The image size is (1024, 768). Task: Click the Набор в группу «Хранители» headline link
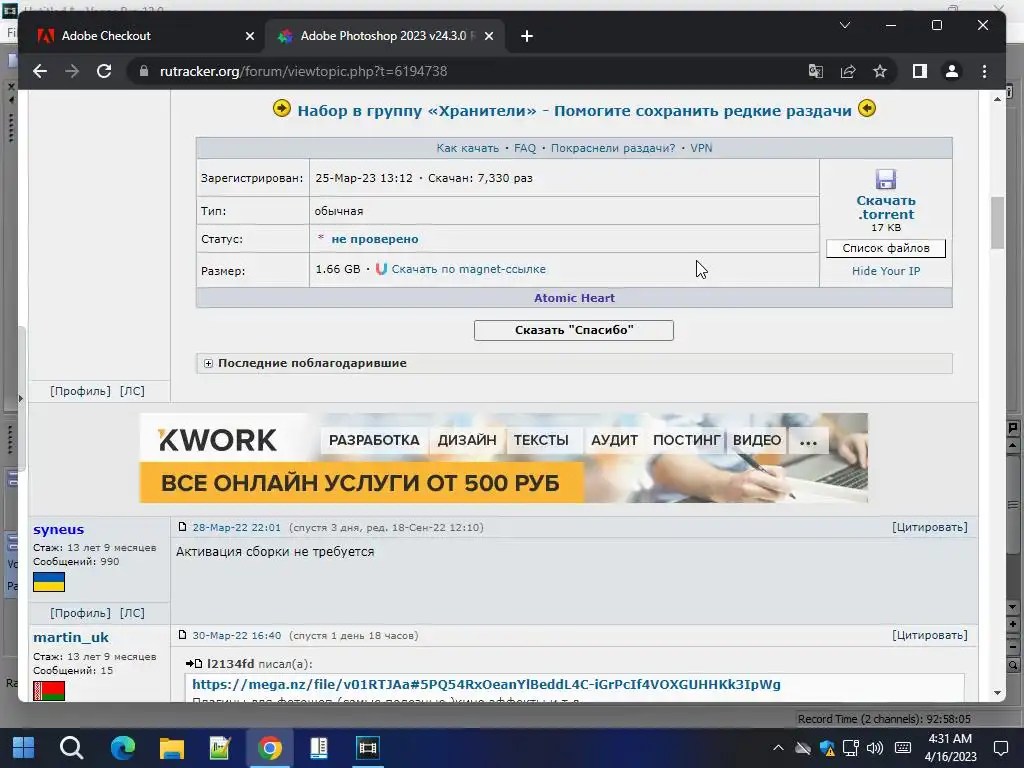[x=574, y=110]
